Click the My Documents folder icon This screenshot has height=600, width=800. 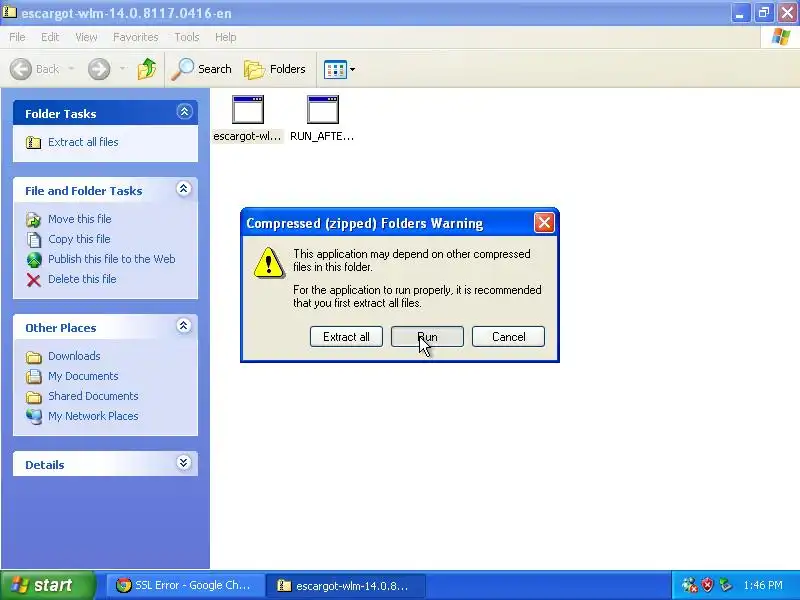tap(34, 377)
